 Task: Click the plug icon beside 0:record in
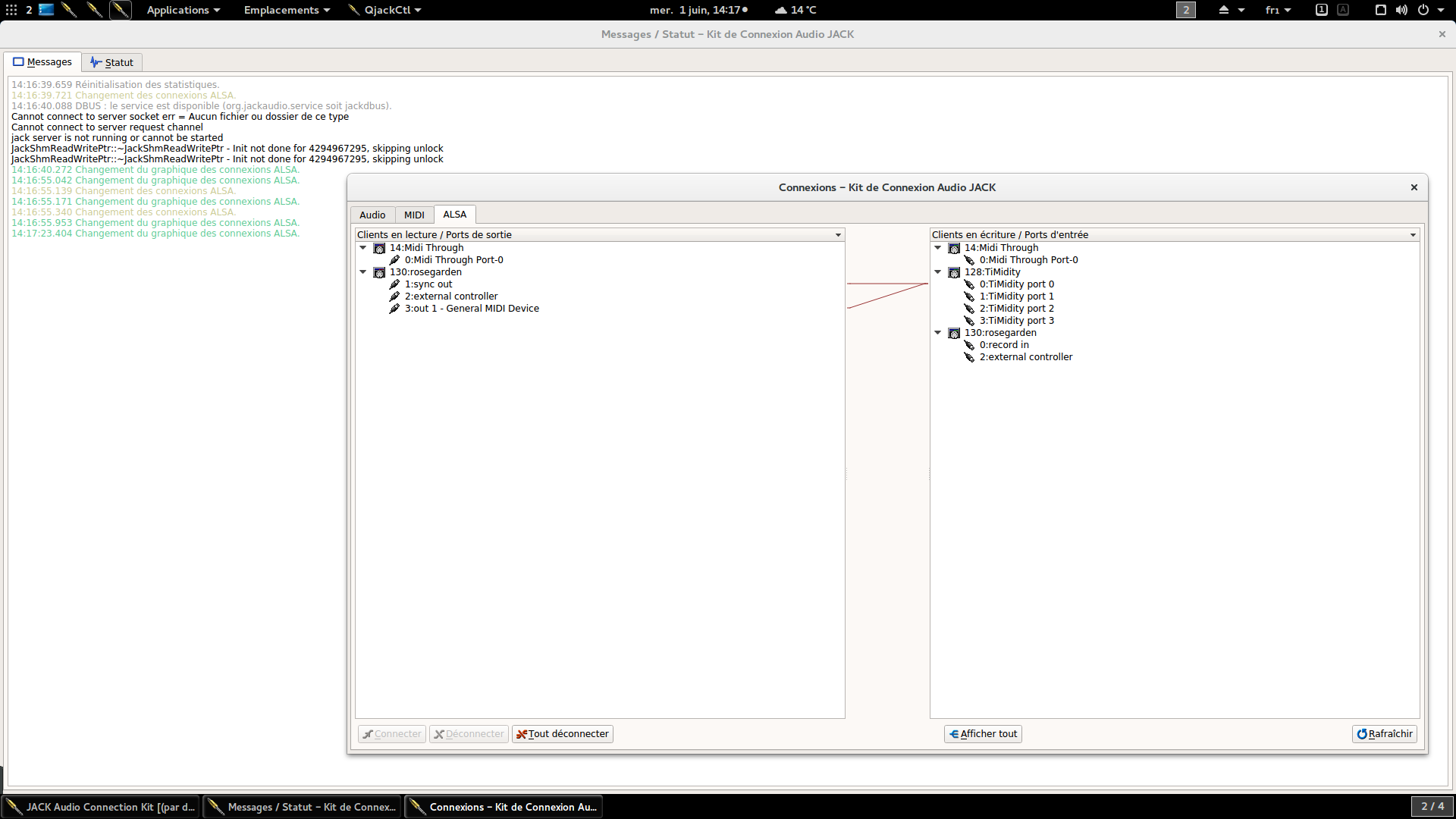(969, 345)
